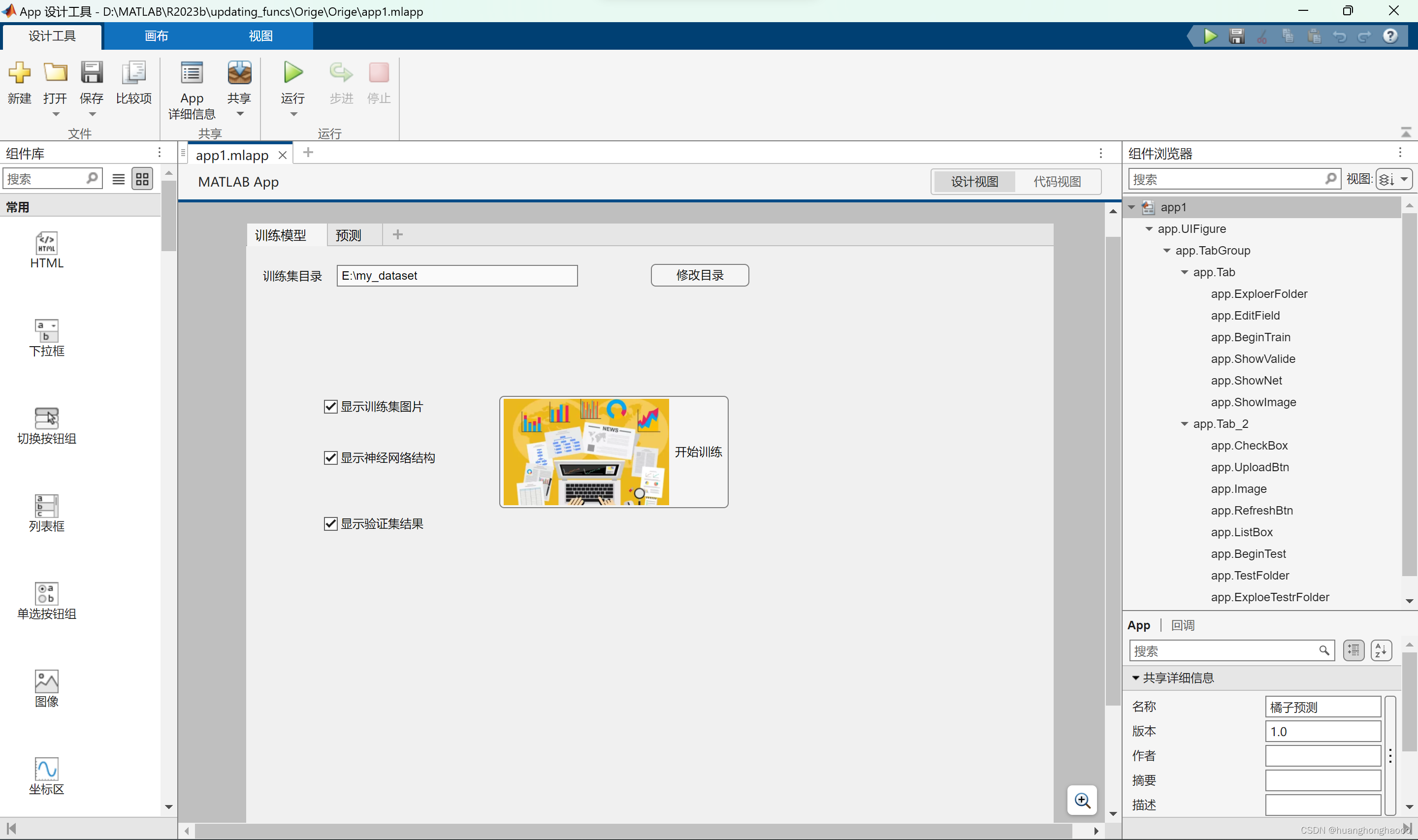Click the green Run icon in the ribbon
Viewport: 1418px width, 840px height.
click(293, 72)
